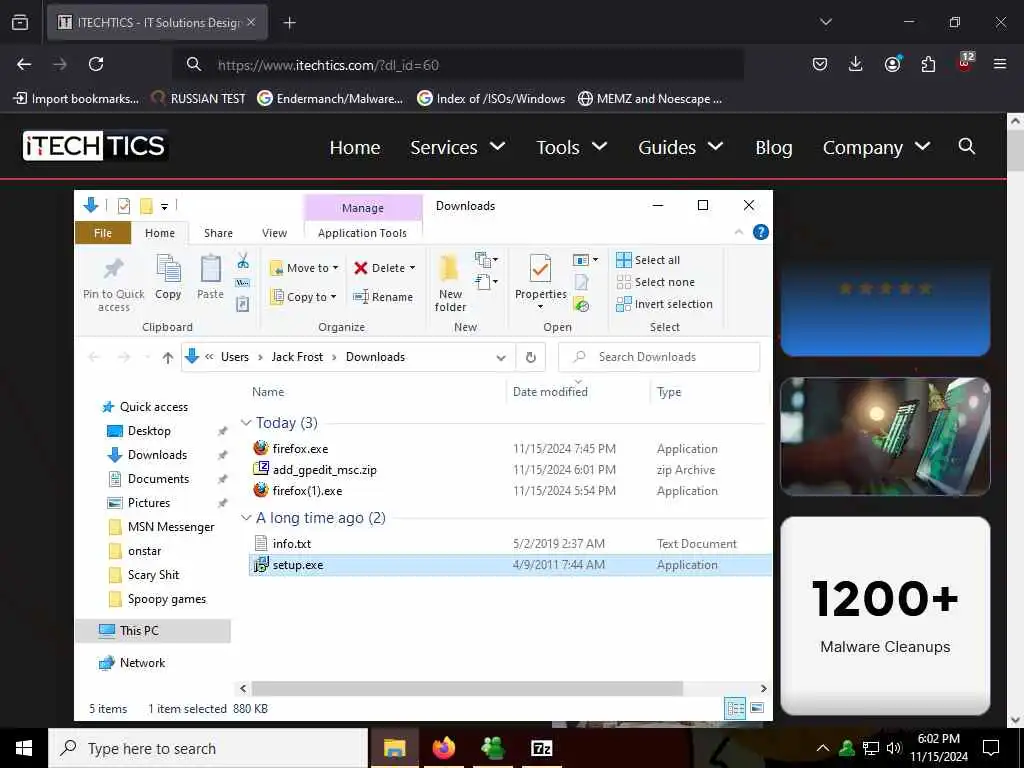
Task: Open Firefox hamburger application menu
Action: coord(1000,64)
